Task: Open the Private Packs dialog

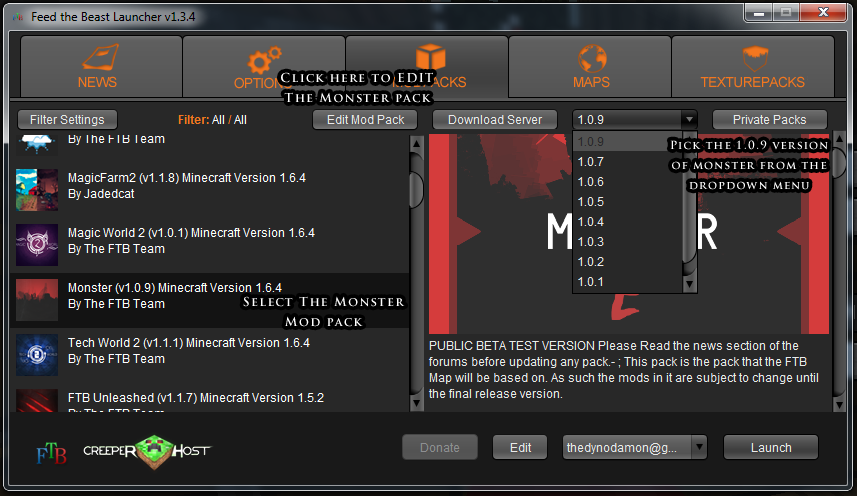Action: tap(769, 120)
